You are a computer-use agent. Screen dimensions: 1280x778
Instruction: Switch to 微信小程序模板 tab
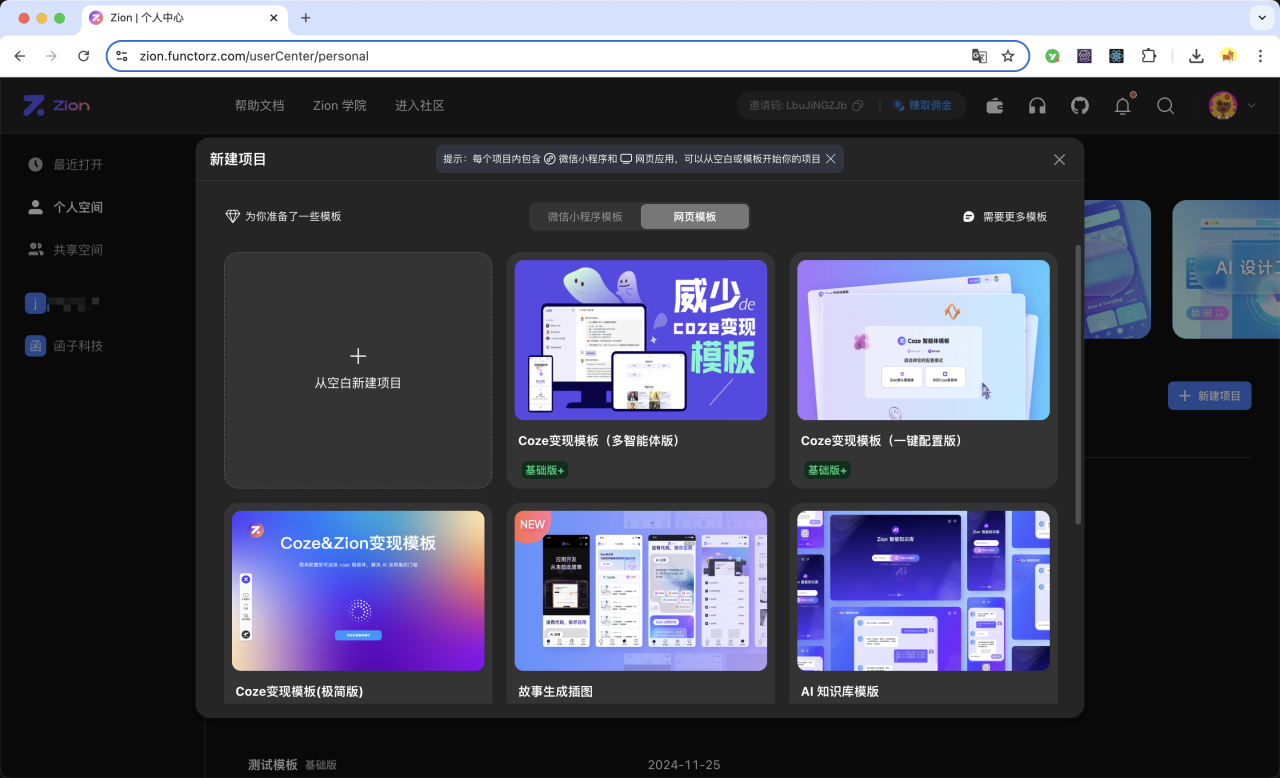coord(585,217)
